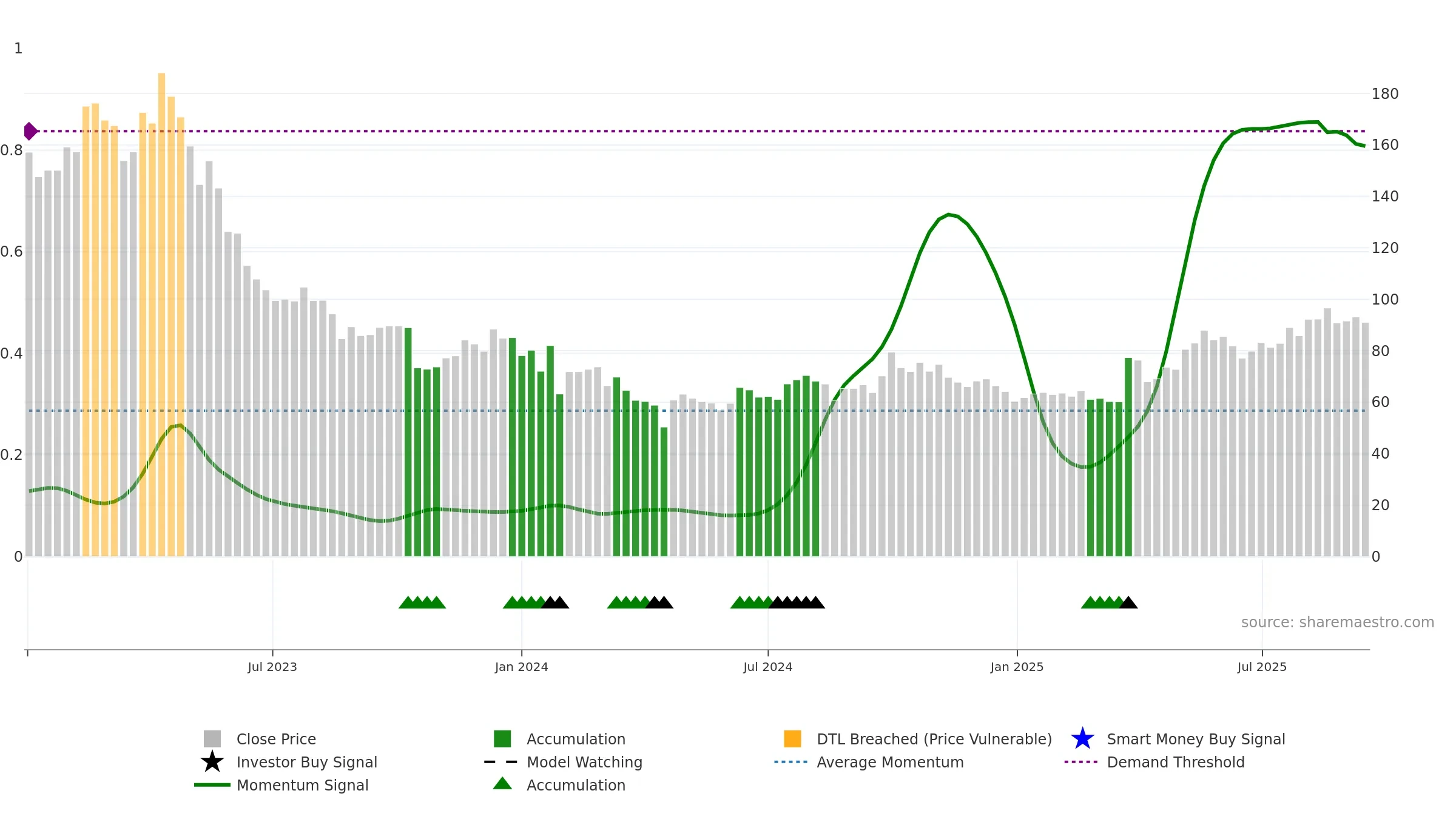1456x819 pixels.
Task: Click the dotted Average Momentum legend line
Action: (x=791, y=762)
